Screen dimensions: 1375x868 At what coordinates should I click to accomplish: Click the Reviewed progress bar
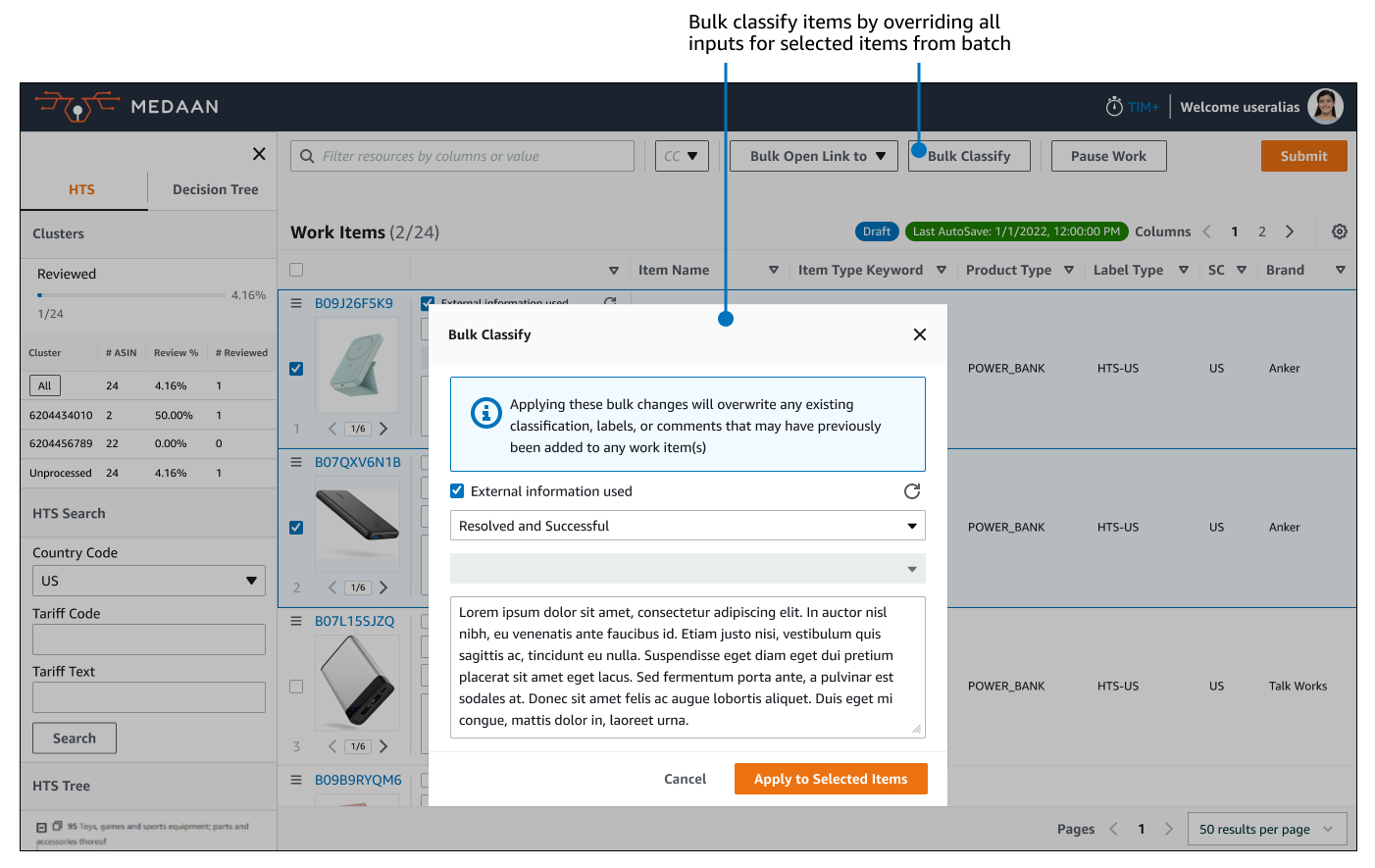tap(131, 294)
